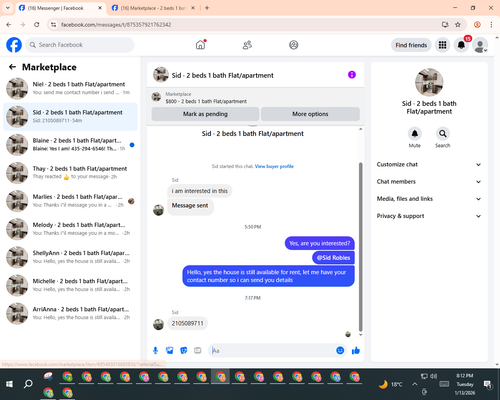This screenshot has height=400, width=500.
Task: Click More options button
Action: [x=310, y=114]
